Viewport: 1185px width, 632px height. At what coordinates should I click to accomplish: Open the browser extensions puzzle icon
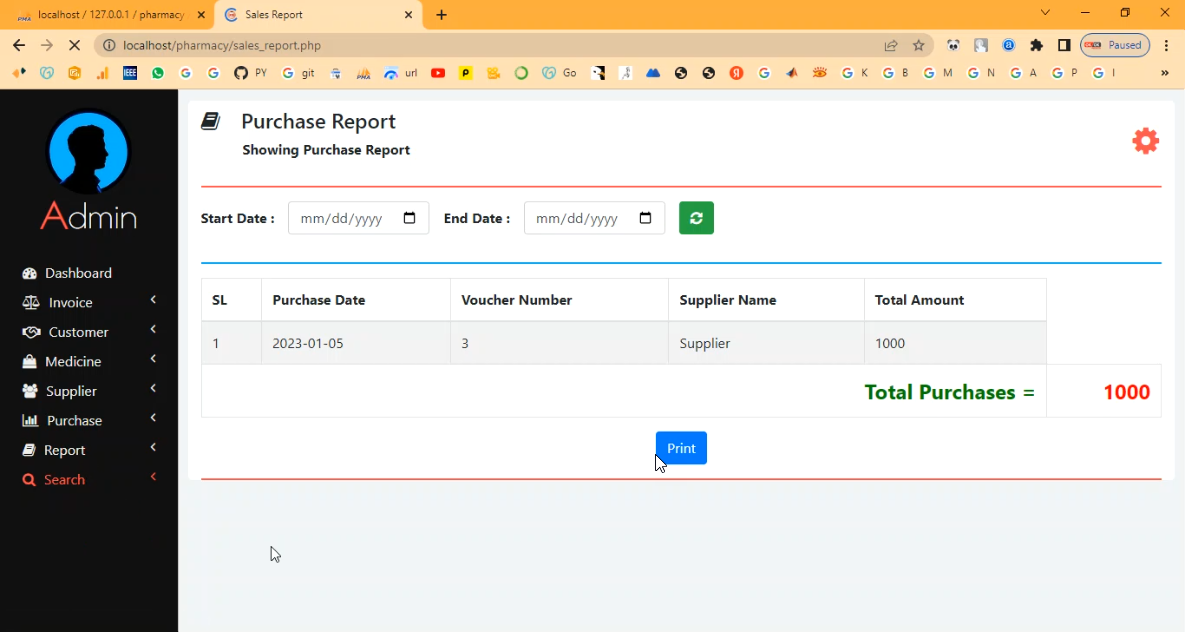pos(1036,45)
